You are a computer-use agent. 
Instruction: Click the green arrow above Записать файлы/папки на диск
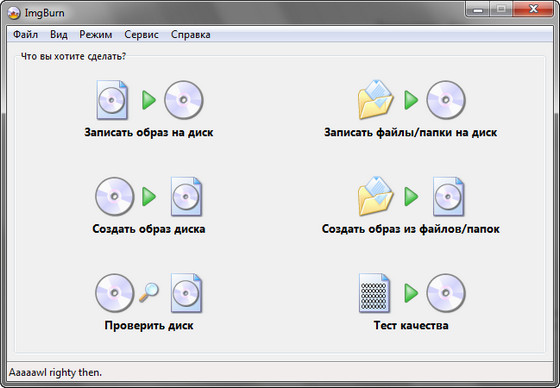[x=411, y=100]
